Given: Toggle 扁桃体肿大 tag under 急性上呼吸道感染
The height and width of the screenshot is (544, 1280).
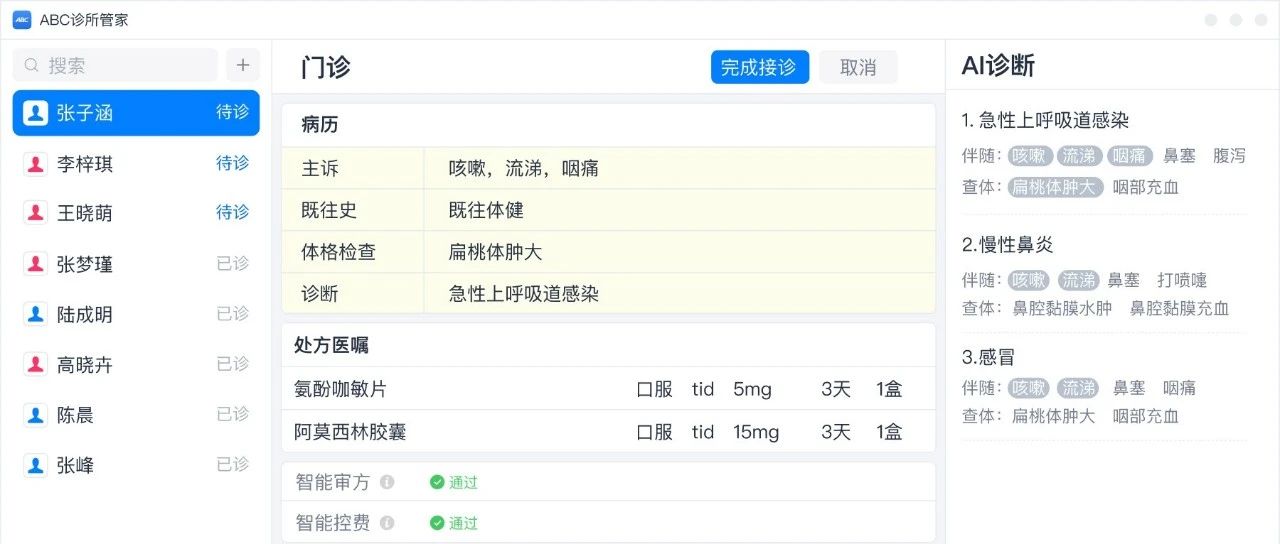Looking at the screenshot, I should (x=1055, y=187).
